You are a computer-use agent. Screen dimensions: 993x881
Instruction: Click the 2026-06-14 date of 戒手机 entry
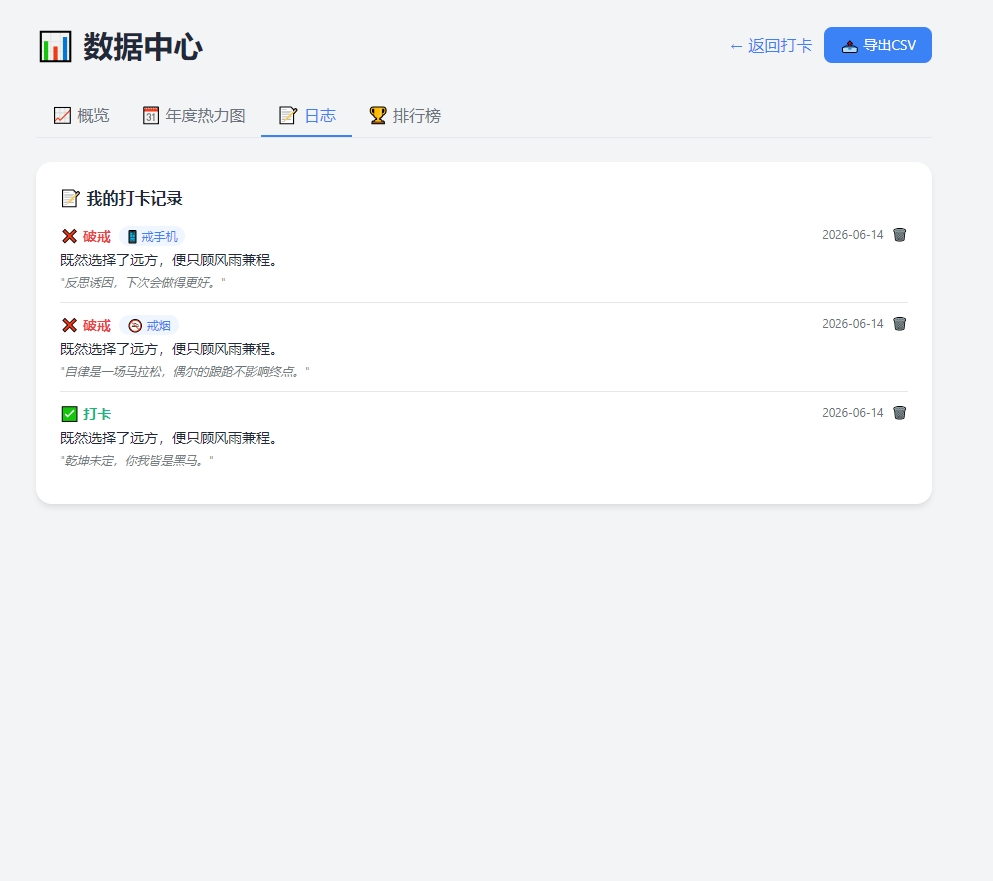point(852,235)
